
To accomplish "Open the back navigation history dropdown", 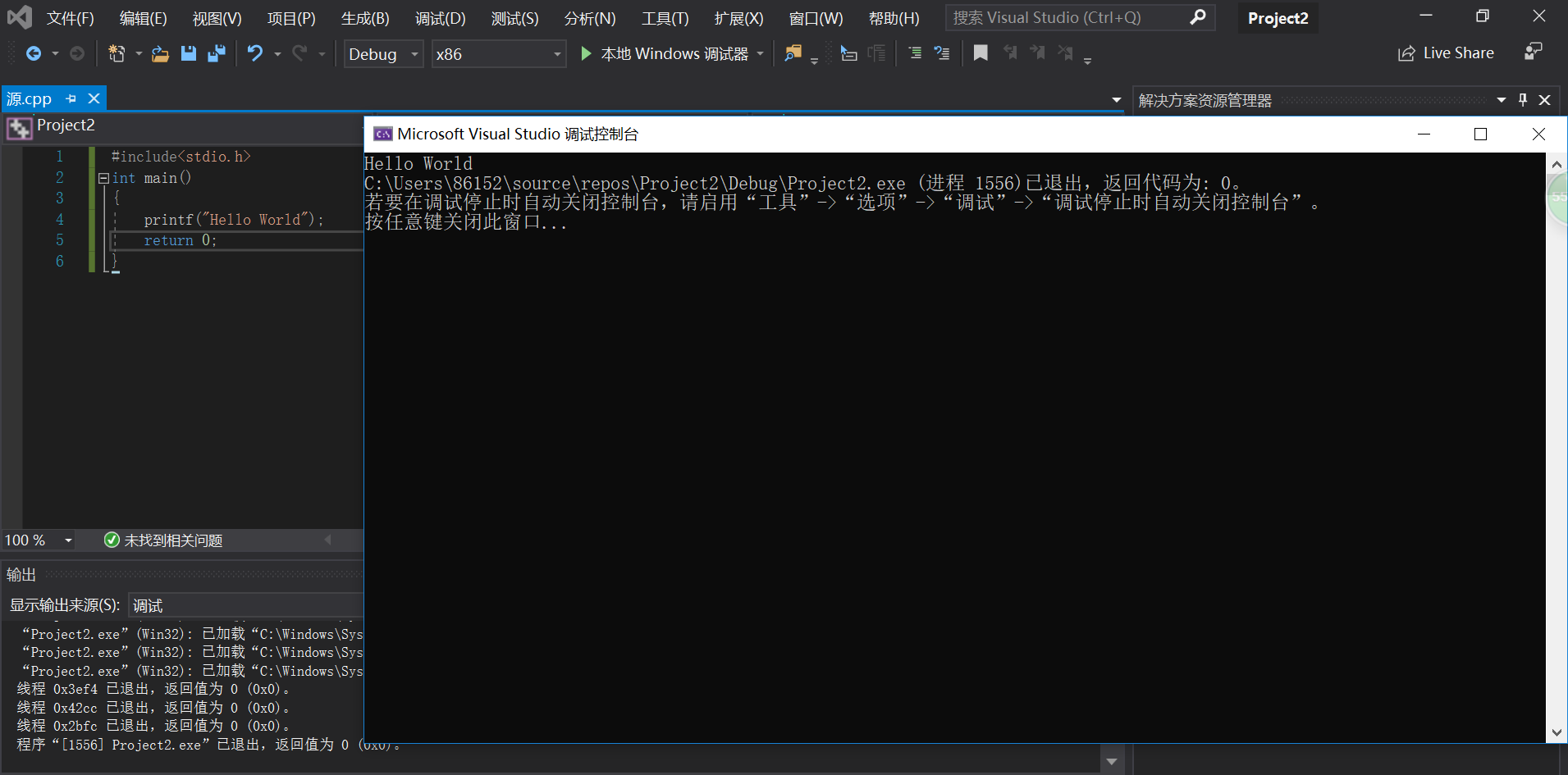I will tap(55, 54).
